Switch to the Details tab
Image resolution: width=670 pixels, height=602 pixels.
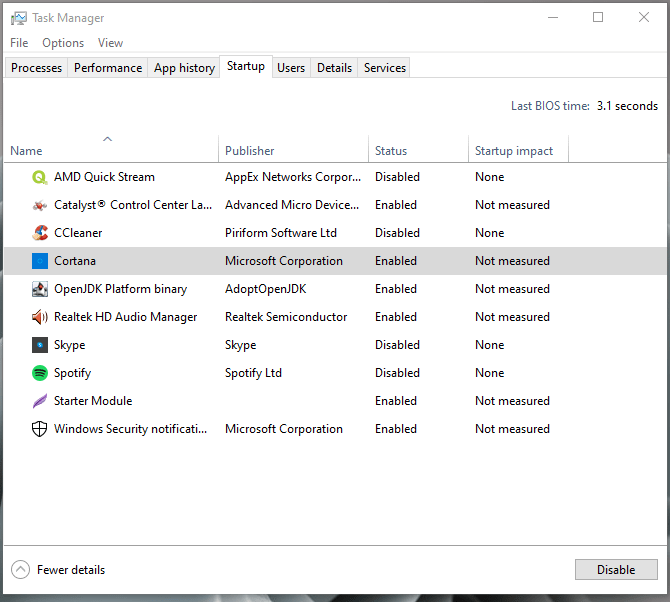[334, 68]
